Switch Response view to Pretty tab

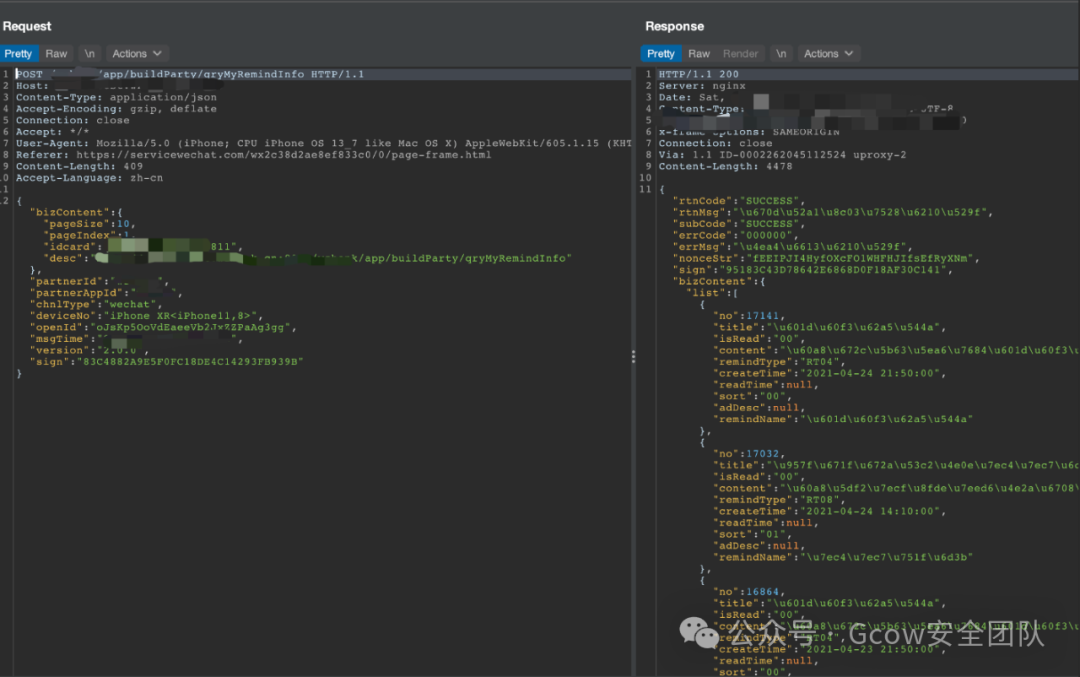[661, 54]
